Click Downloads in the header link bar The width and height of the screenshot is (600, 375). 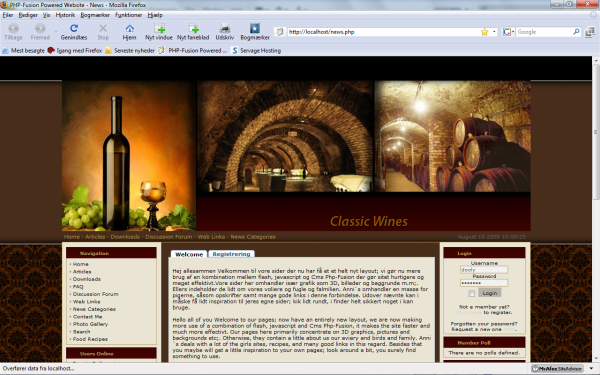coord(125,237)
